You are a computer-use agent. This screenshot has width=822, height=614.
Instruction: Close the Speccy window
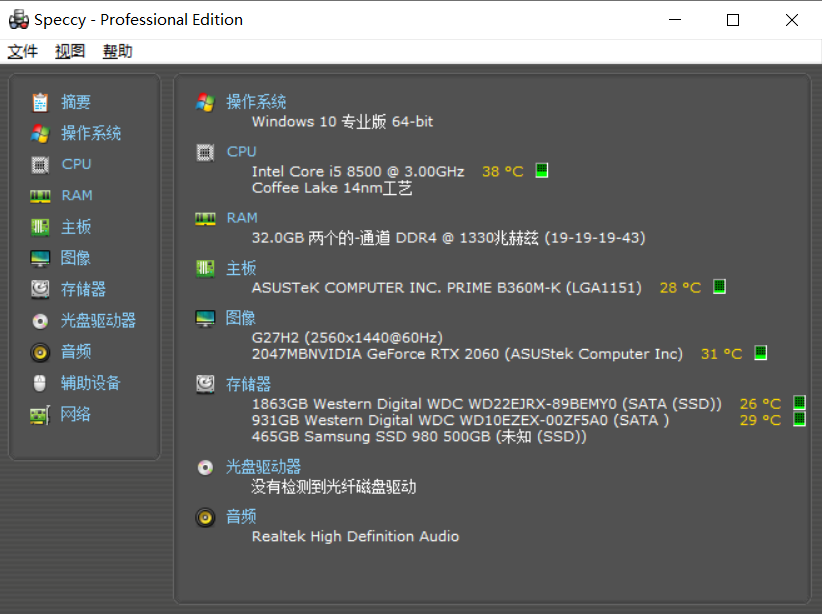[792, 20]
